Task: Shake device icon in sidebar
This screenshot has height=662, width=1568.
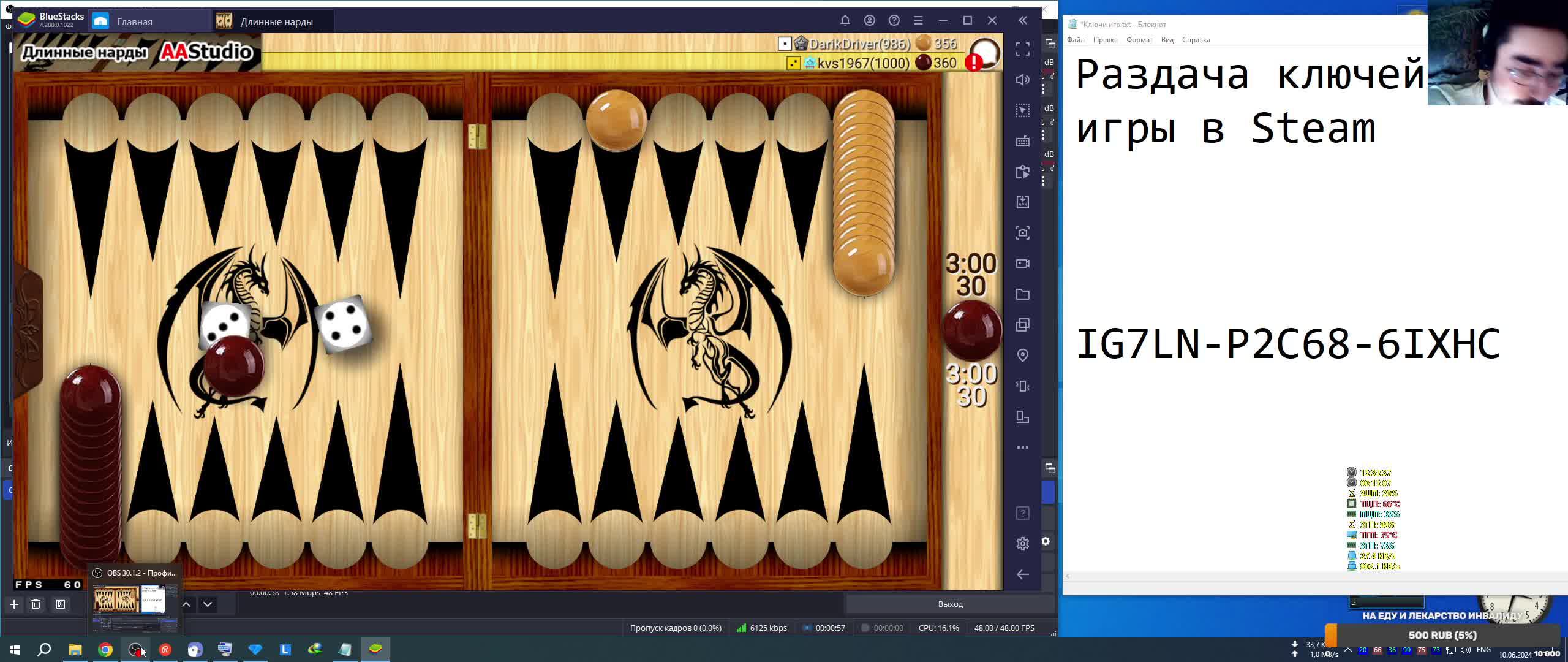Action: click(x=1022, y=386)
